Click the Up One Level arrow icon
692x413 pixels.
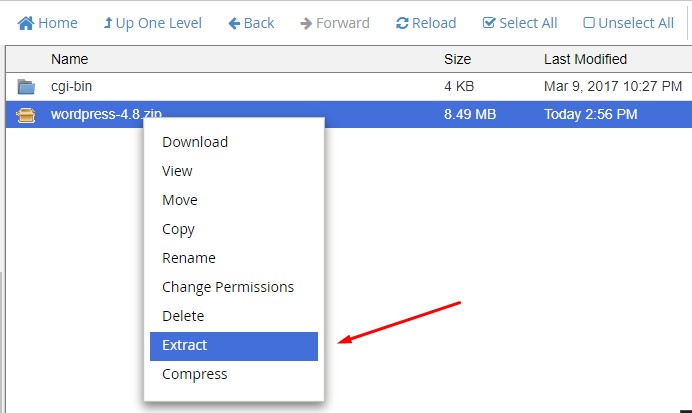coord(108,23)
